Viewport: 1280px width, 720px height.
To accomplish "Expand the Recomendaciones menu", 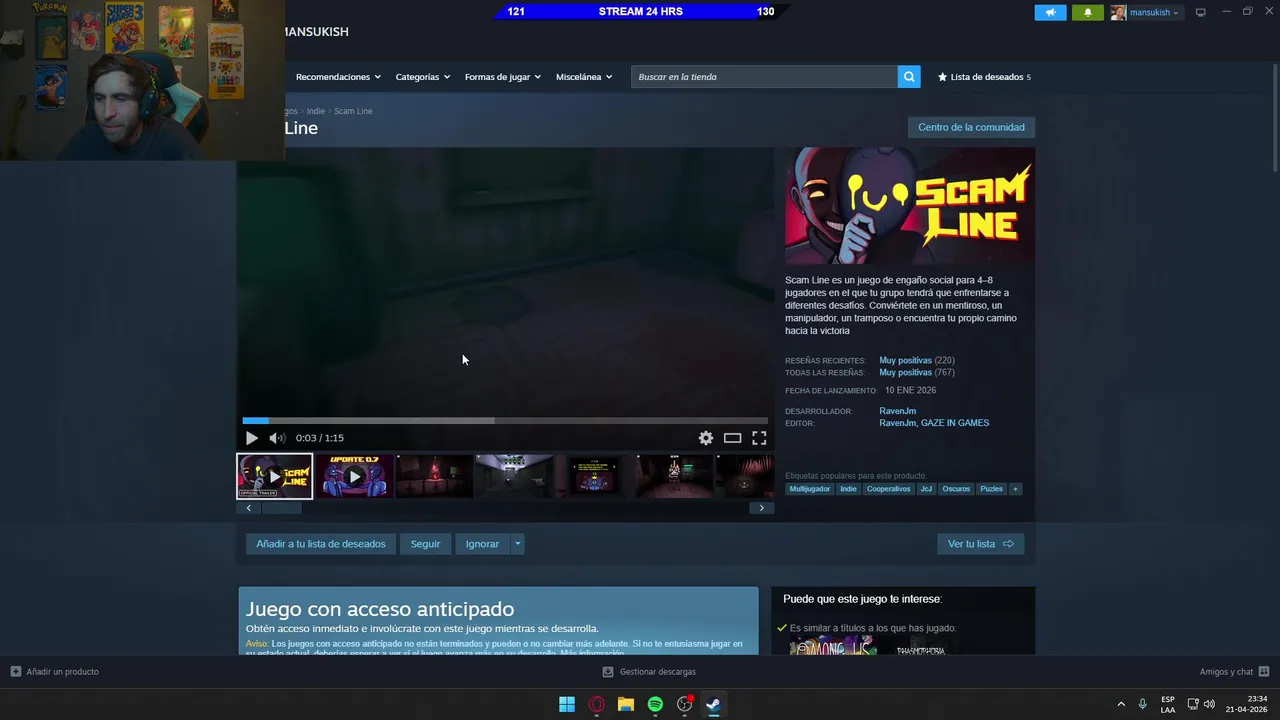I will (338, 77).
